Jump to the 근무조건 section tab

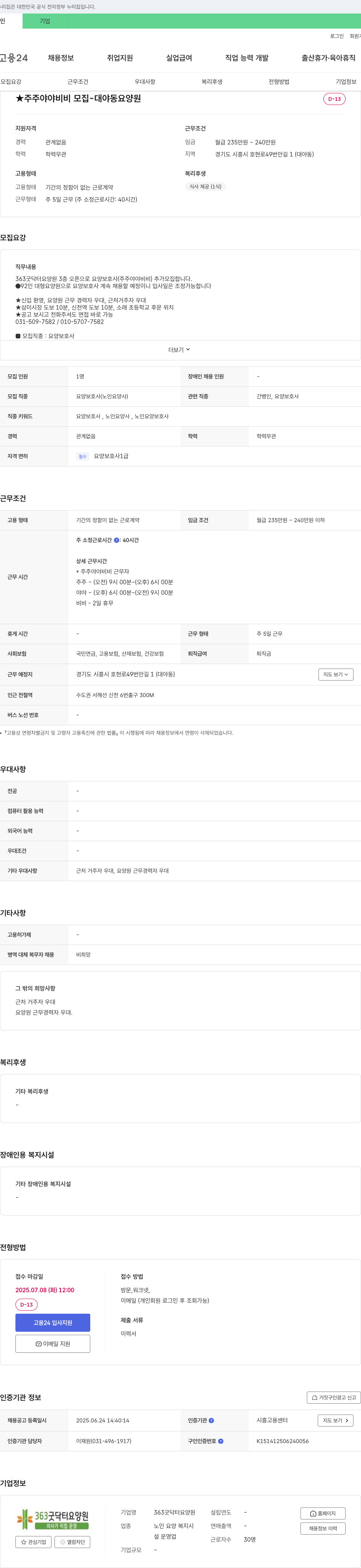[x=78, y=82]
